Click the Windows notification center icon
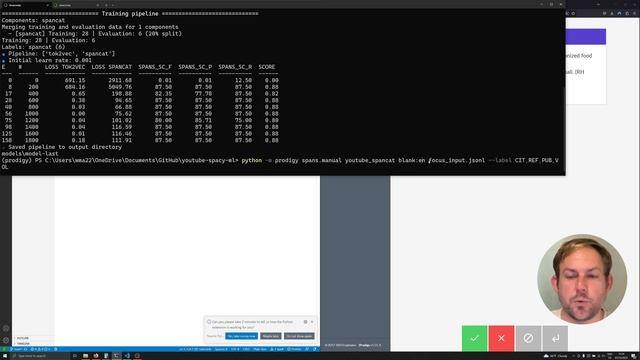Screen dimensions: 640x360 tap(634, 356)
